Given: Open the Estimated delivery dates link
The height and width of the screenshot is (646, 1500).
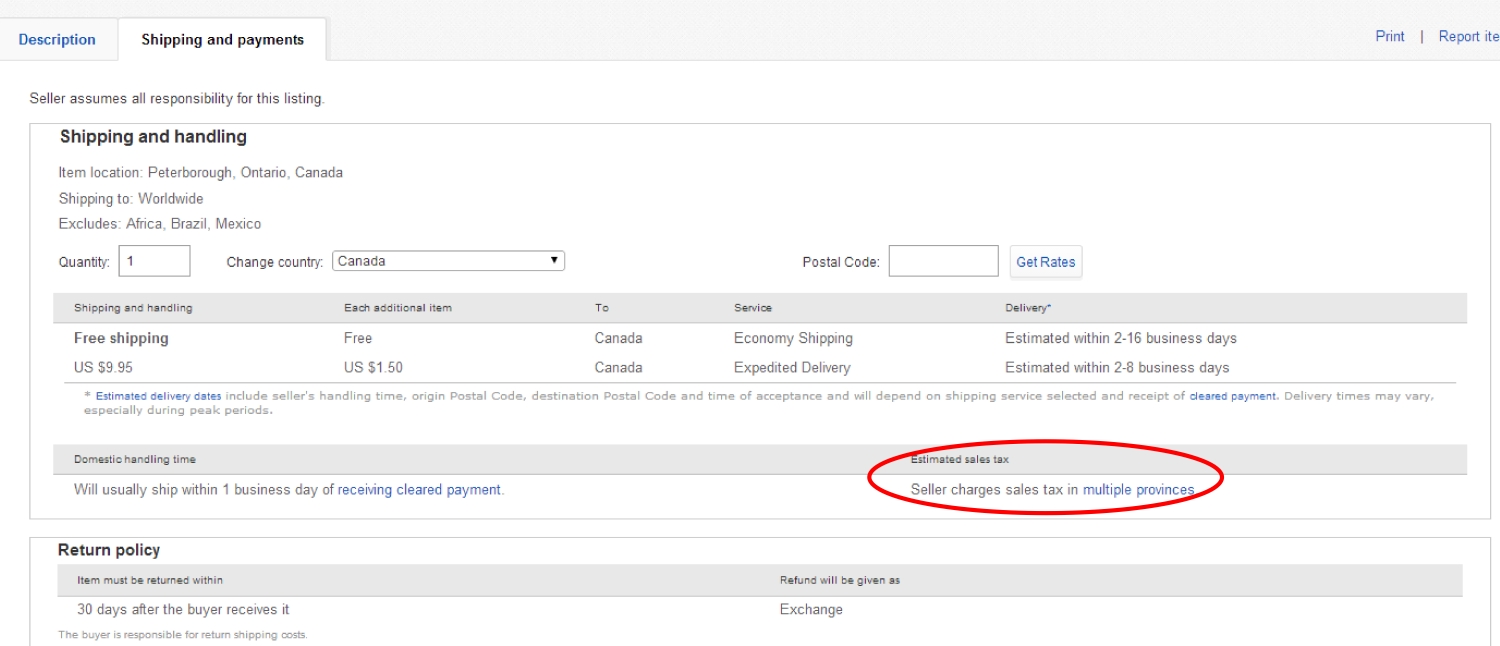Looking at the screenshot, I should (x=159, y=396).
